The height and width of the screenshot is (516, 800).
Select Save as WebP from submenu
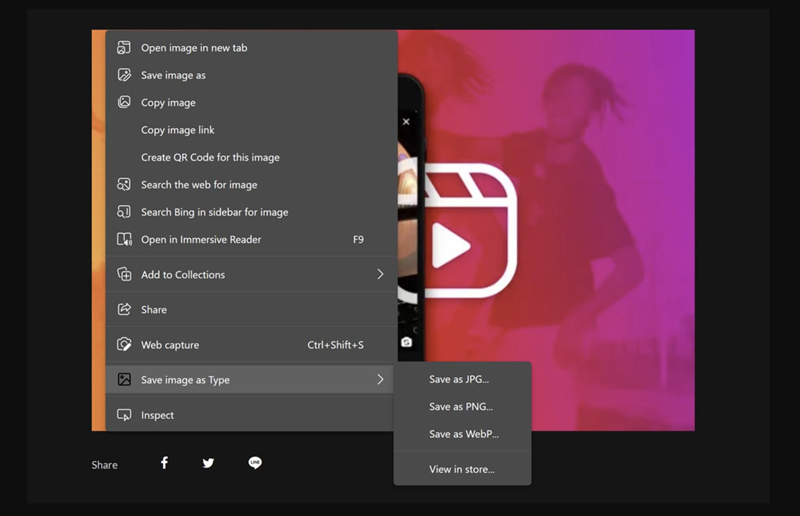click(x=463, y=434)
